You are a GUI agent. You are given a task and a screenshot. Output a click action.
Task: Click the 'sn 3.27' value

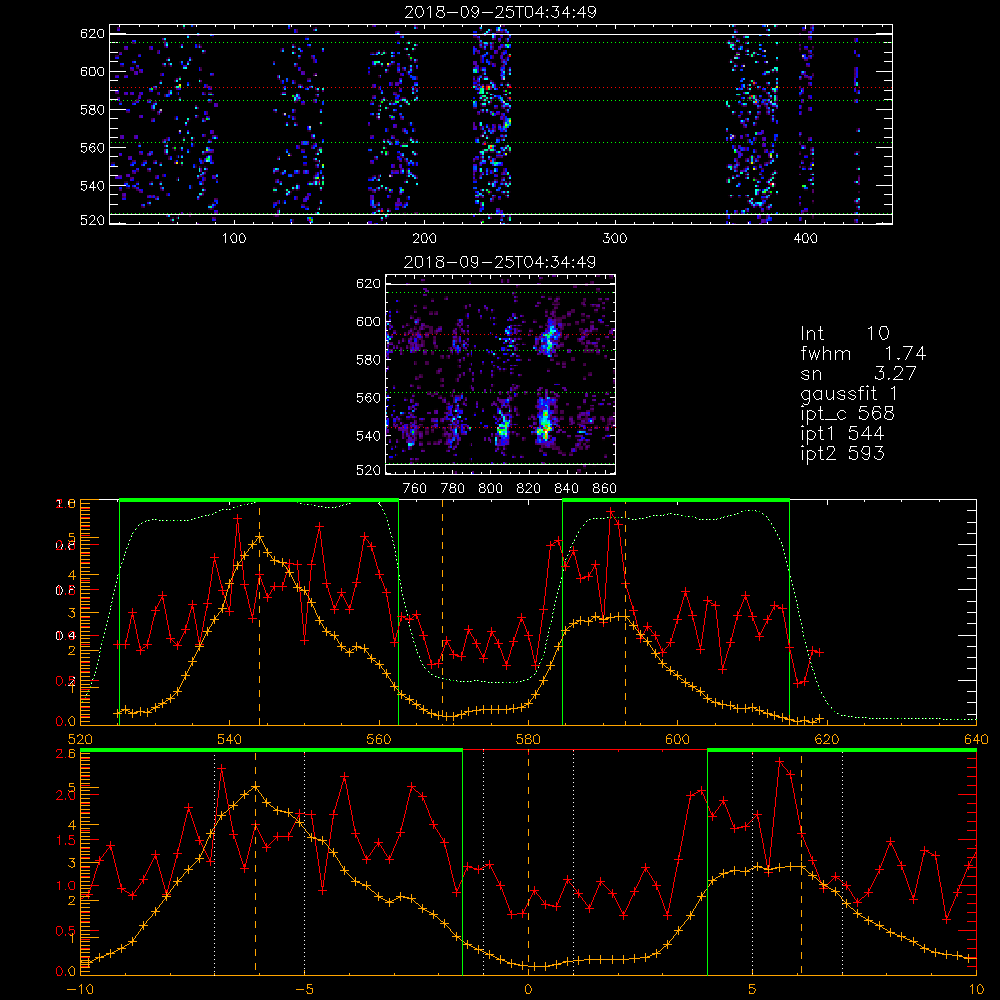pyautogui.click(x=858, y=373)
